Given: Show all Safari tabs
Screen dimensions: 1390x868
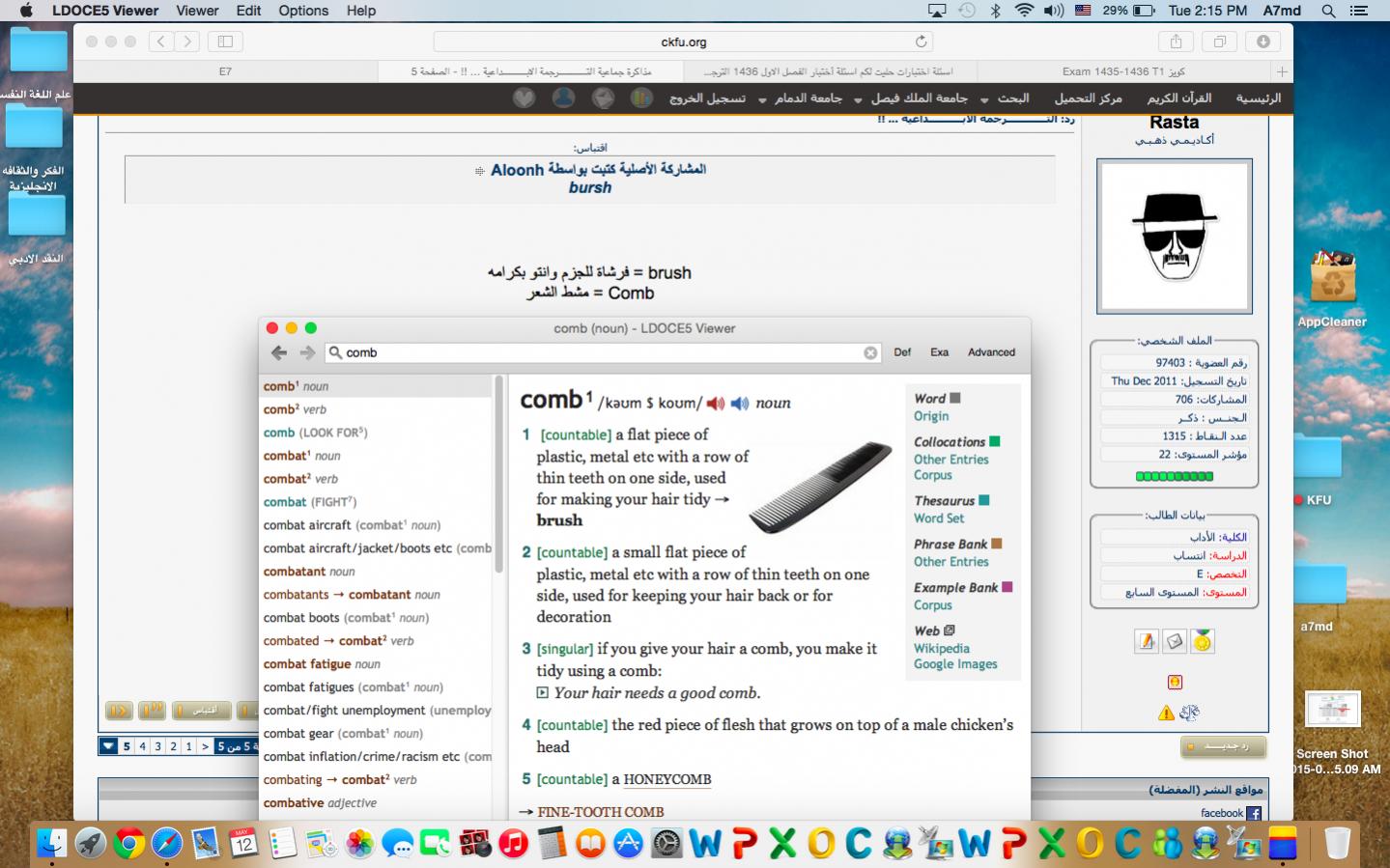Looking at the screenshot, I should click(1219, 42).
